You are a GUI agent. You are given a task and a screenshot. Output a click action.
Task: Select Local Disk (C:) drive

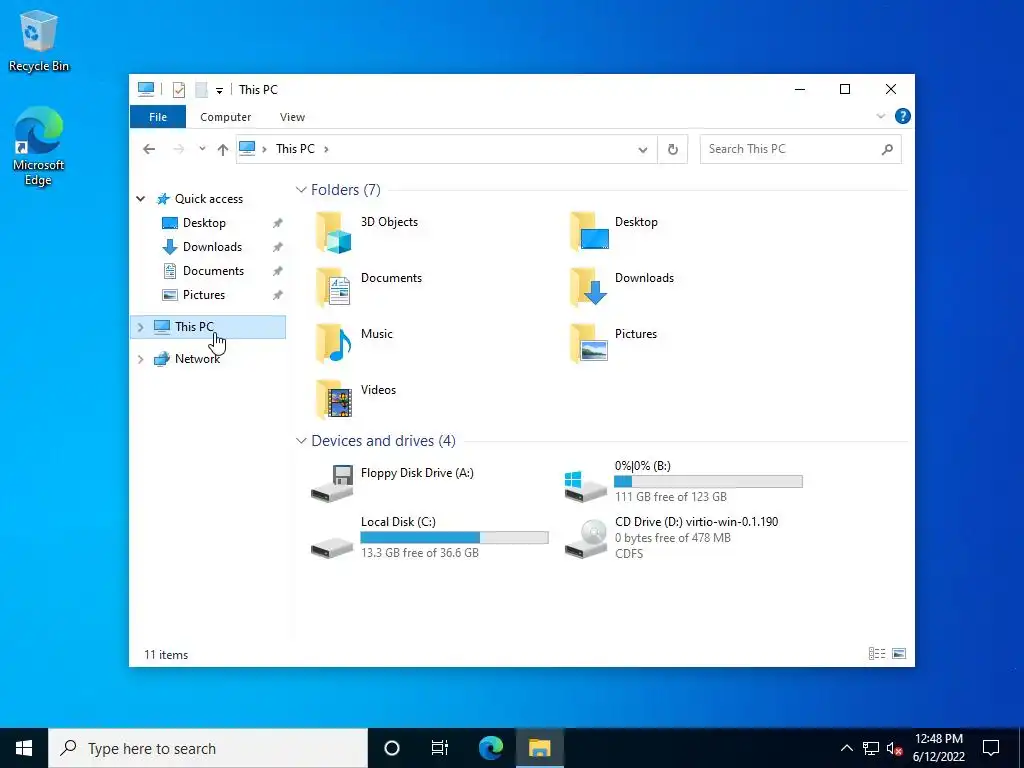pos(429,537)
